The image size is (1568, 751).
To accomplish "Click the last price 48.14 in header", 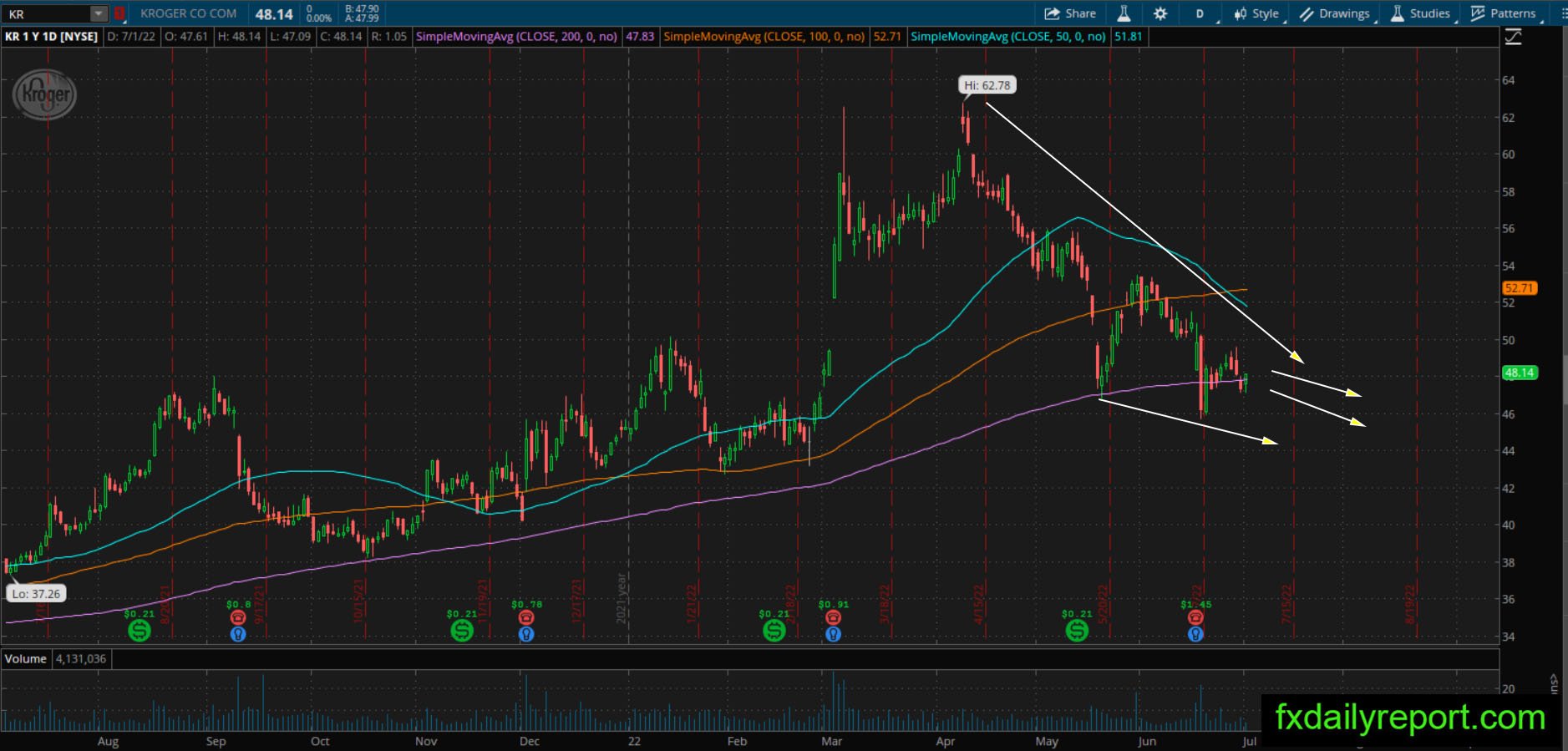I will pyautogui.click(x=274, y=14).
